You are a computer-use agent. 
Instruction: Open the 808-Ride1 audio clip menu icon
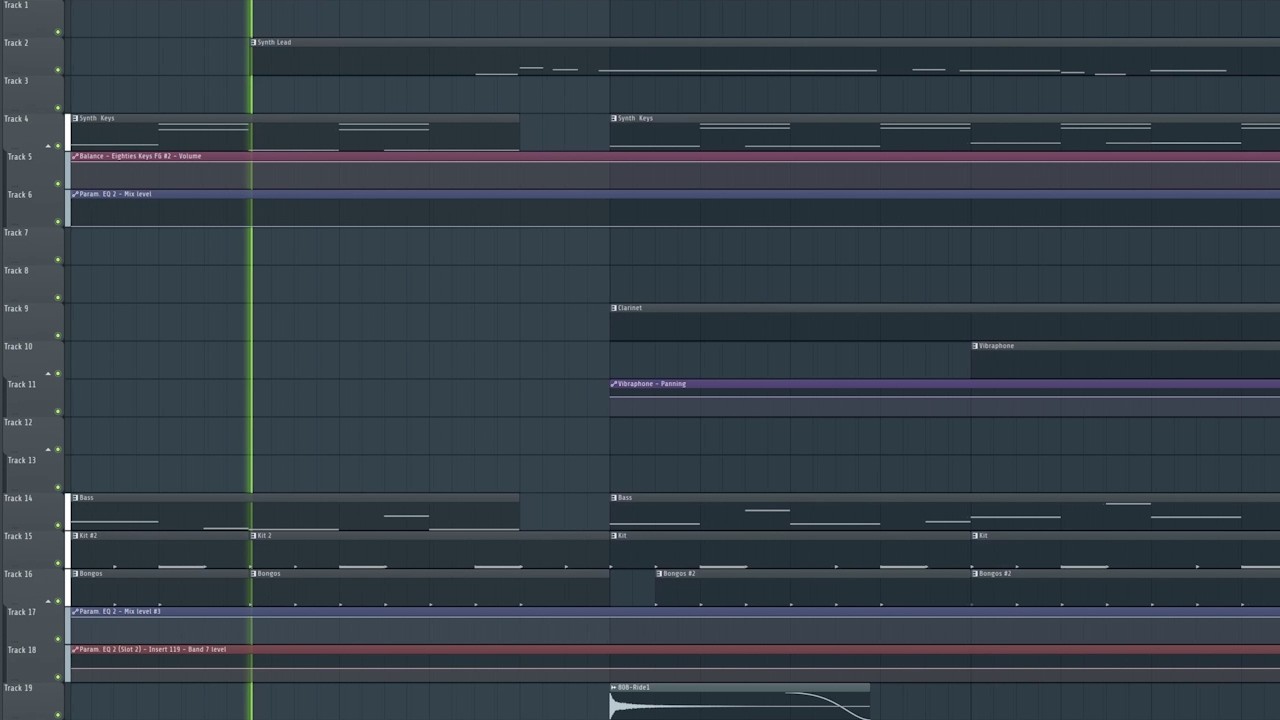coord(614,688)
